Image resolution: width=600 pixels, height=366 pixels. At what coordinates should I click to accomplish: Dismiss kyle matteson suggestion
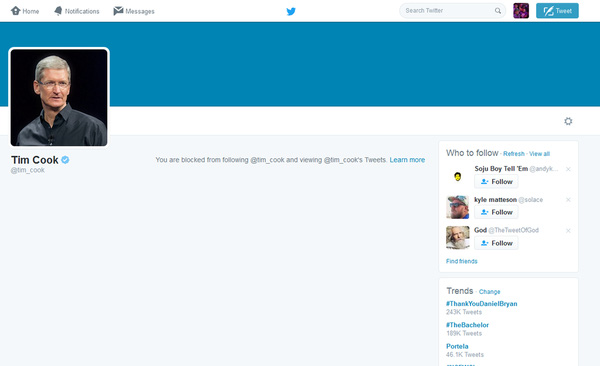[568, 200]
